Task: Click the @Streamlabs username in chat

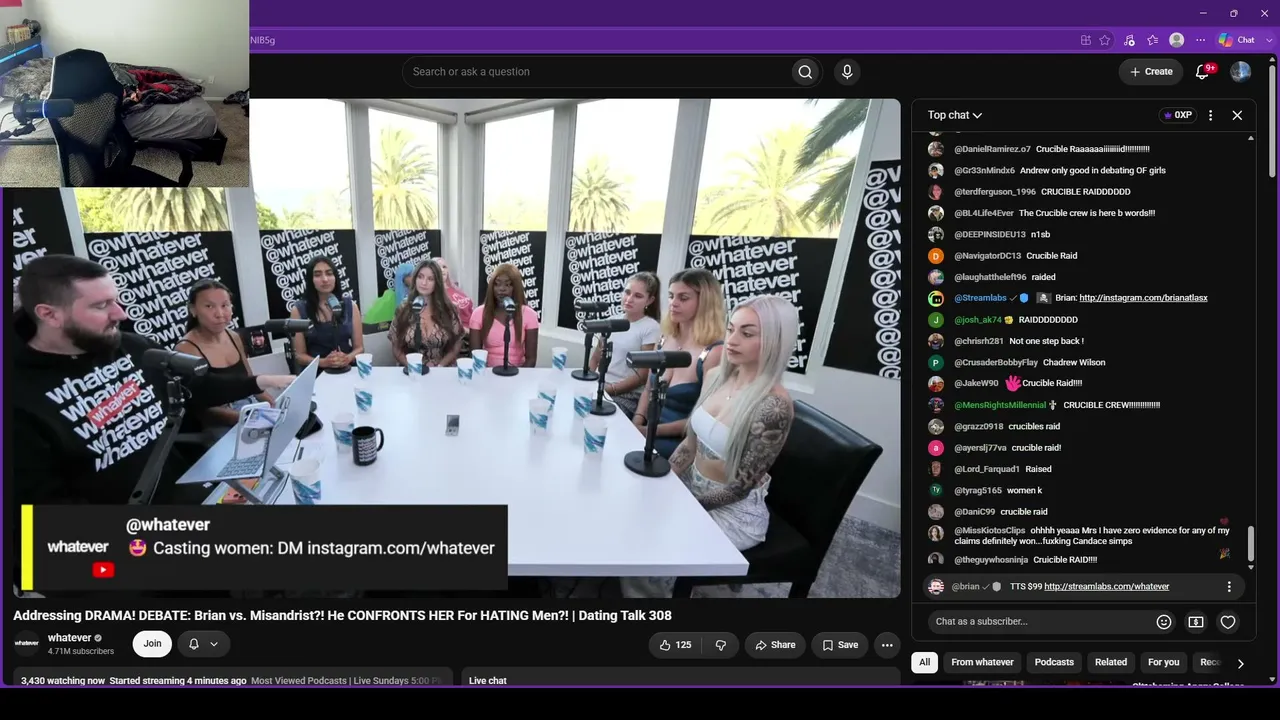Action: 980,298
